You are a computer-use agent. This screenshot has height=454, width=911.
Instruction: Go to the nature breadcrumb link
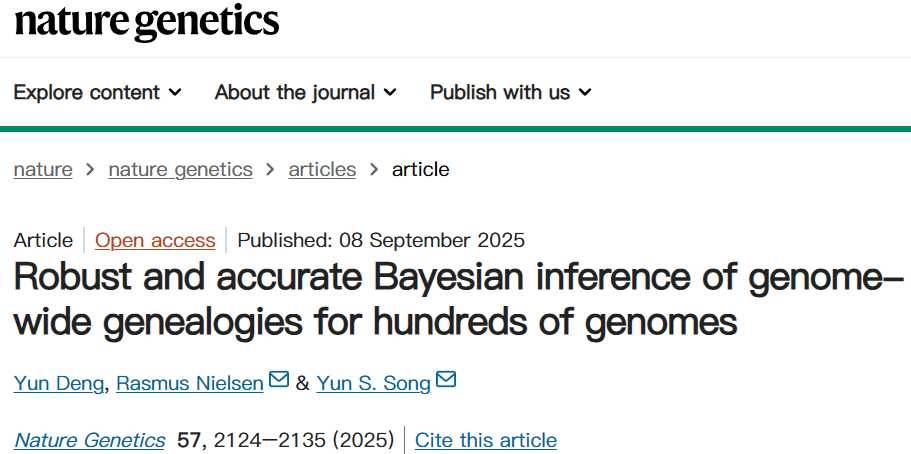point(43,170)
